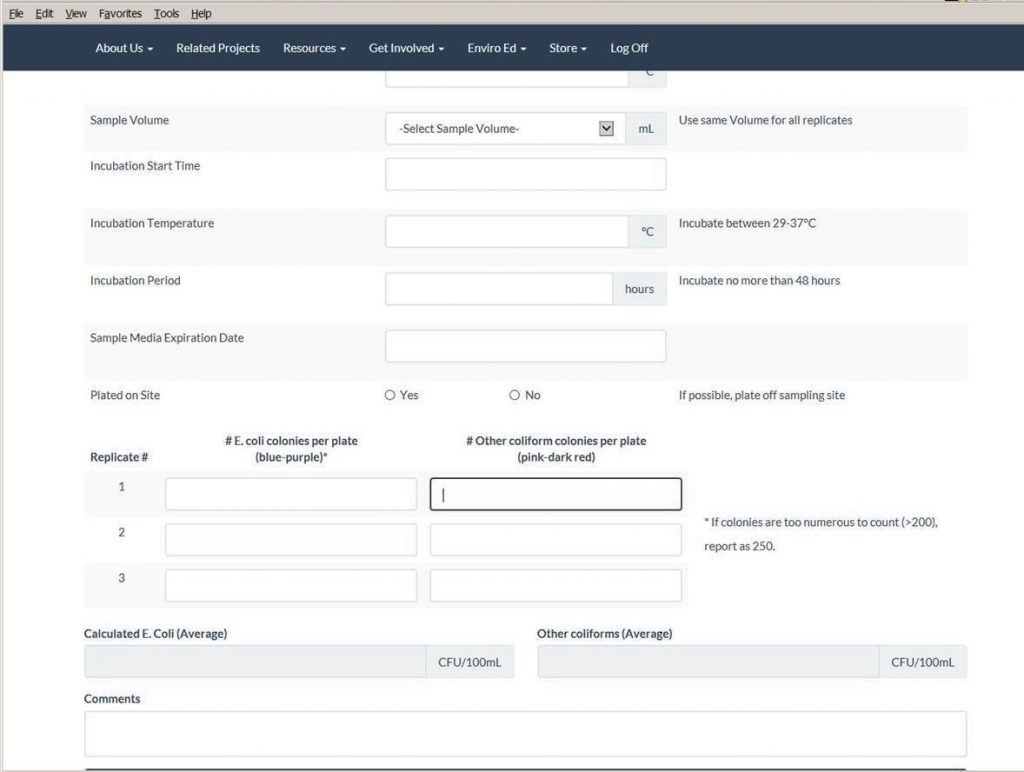The width and height of the screenshot is (1024, 772).
Task: Open the Store dropdown menu
Action: [x=567, y=48]
